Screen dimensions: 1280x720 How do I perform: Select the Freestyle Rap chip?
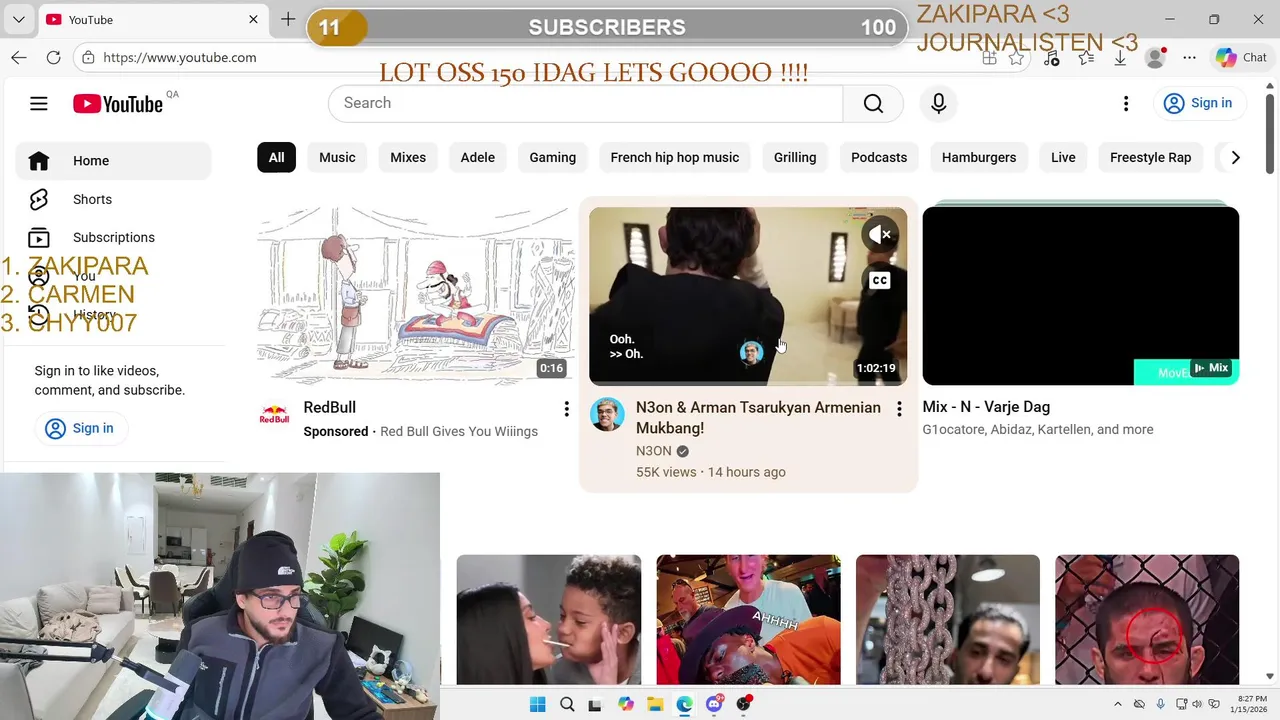click(x=1150, y=157)
